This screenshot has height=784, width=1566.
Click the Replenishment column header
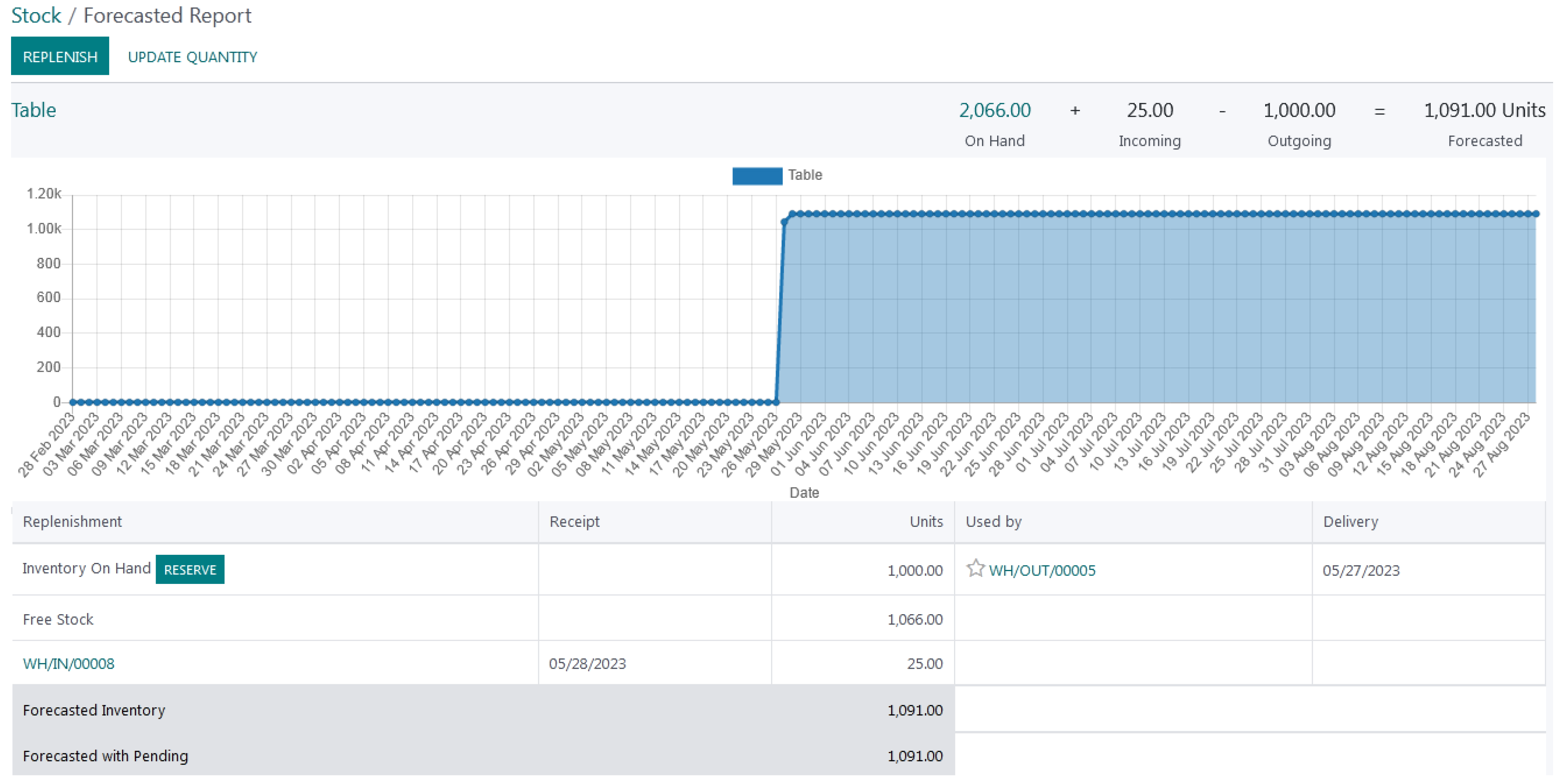(x=72, y=521)
